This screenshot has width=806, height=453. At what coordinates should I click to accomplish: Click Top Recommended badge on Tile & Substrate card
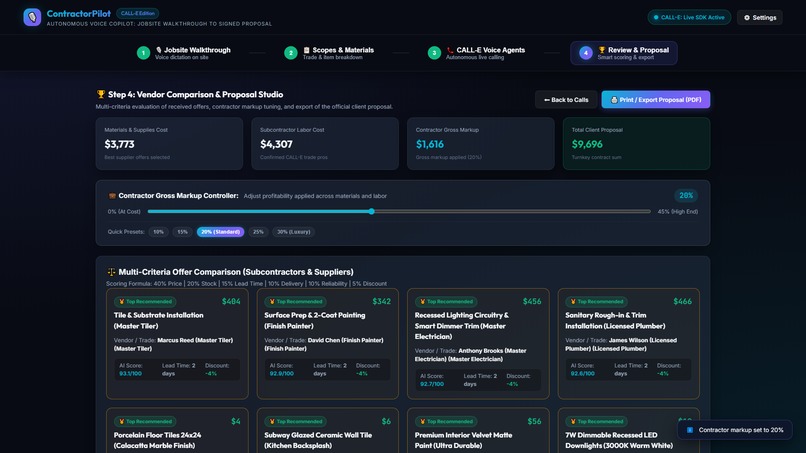(x=145, y=302)
